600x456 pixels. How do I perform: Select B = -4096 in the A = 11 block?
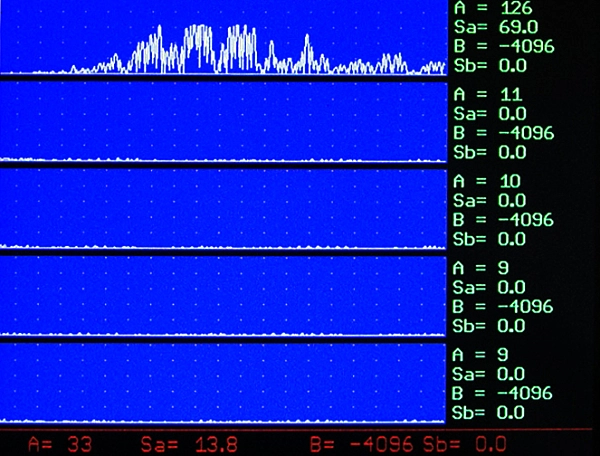click(504, 133)
